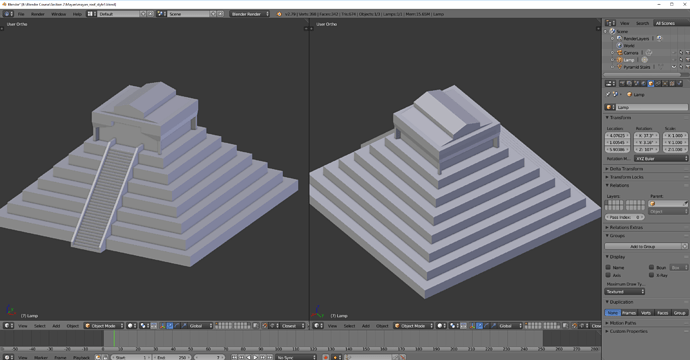This screenshot has width=690, height=360.
Task: Expand the Pyramid Stairs tree node
Action: click(613, 67)
